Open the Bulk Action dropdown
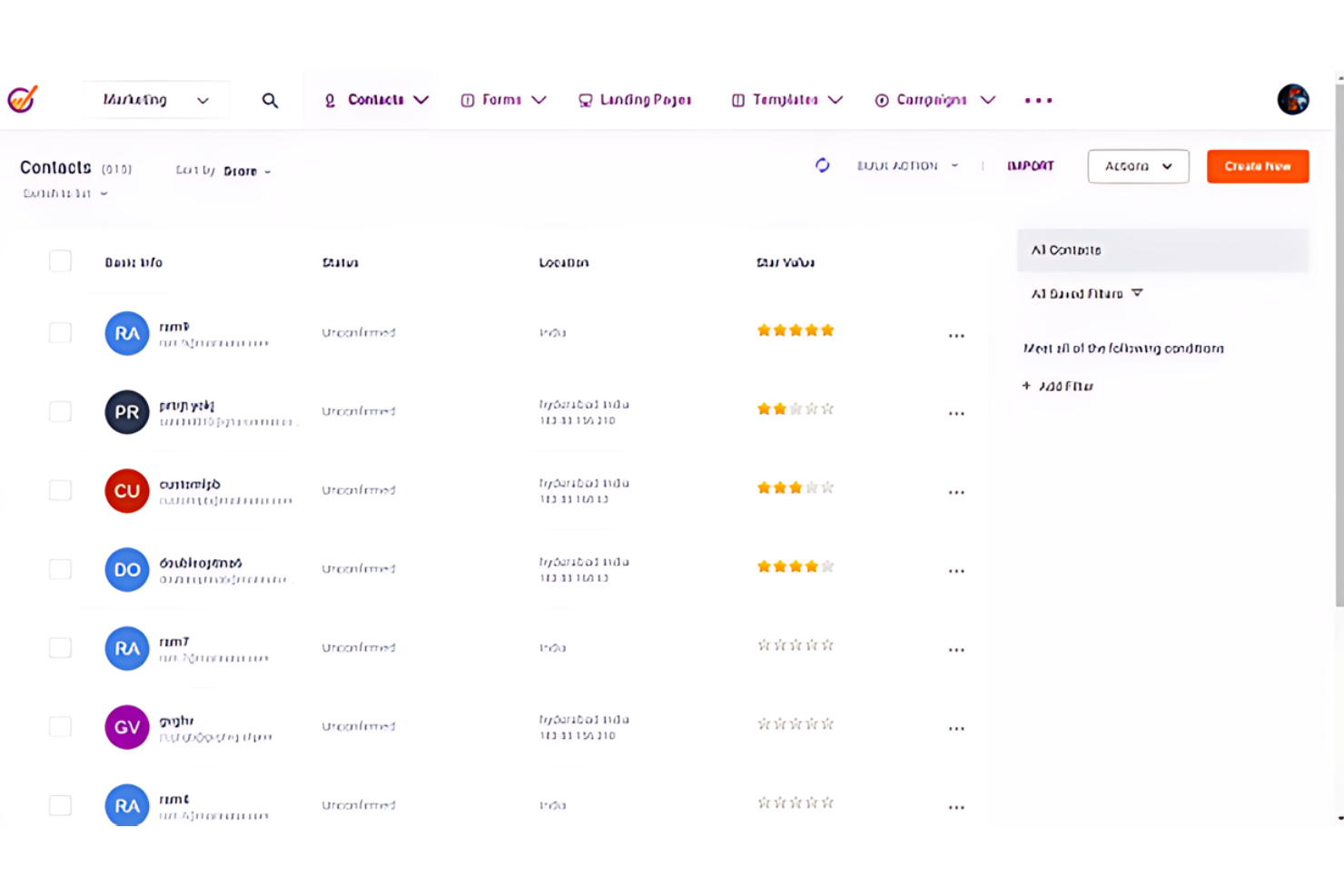The width and height of the screenshot is (1344, 896). point(907,166)
